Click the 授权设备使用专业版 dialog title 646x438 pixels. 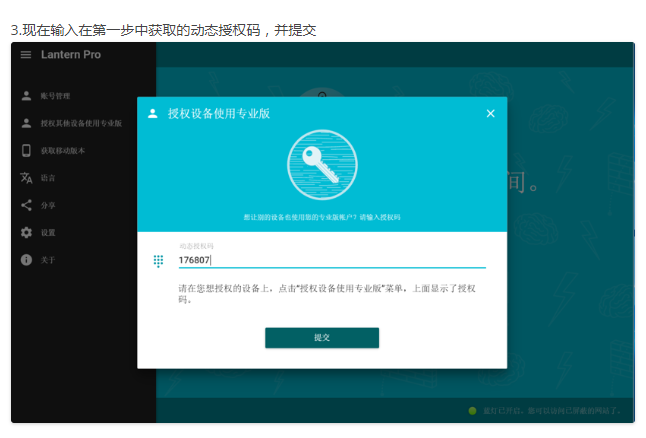coord(219,114)
